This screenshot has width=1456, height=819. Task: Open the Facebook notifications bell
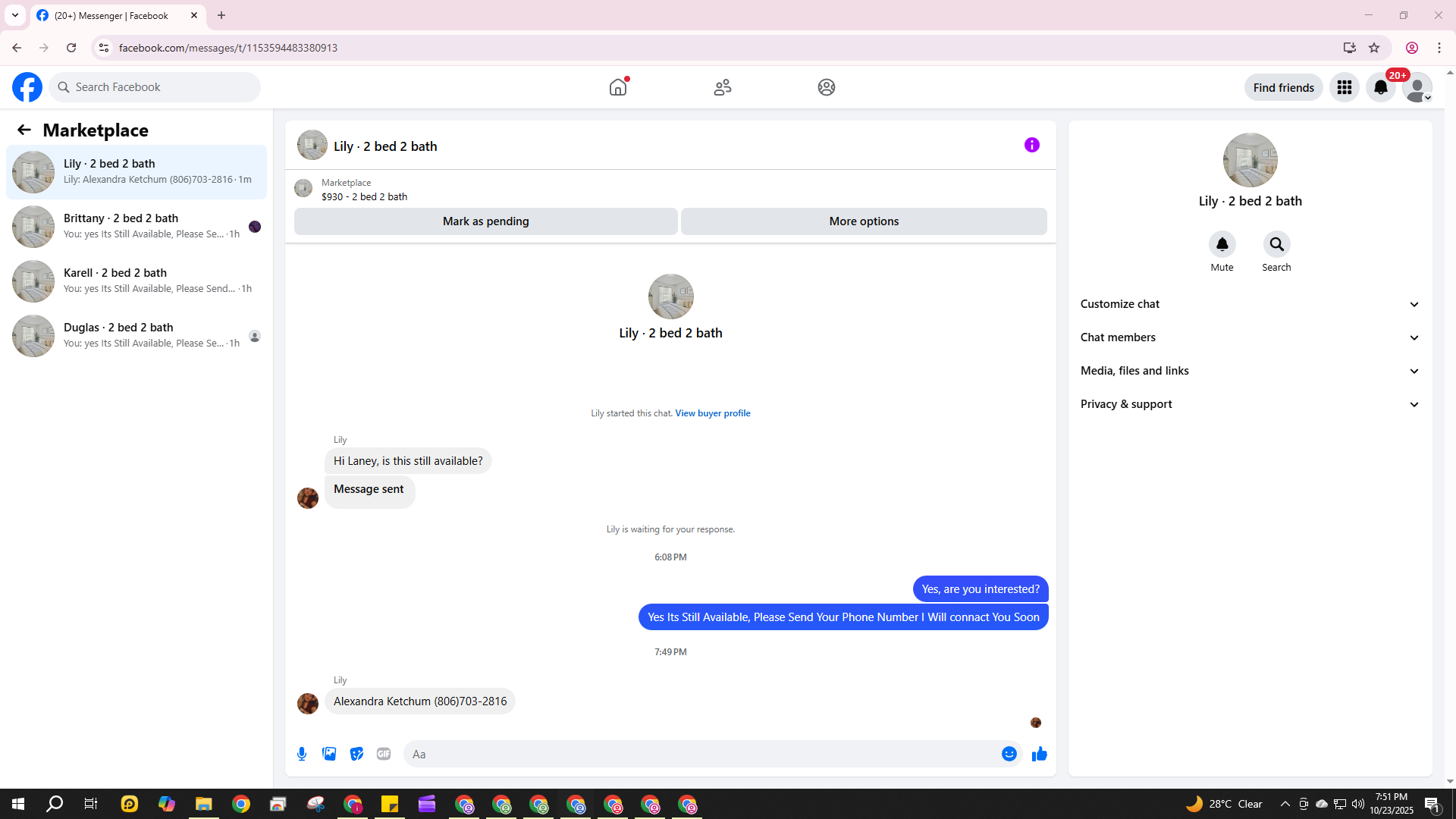point(1380,87)
